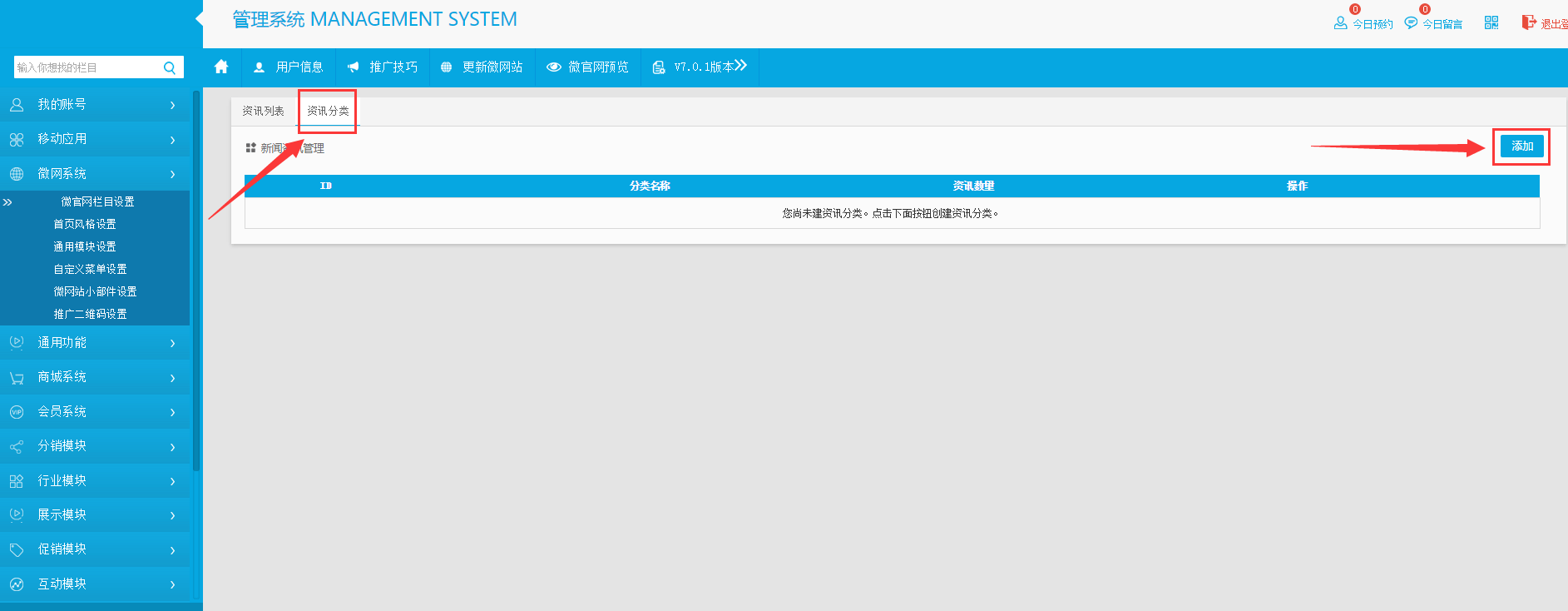
Task: Click the 今日留言 link in header
Action: tap(1442, 24)
